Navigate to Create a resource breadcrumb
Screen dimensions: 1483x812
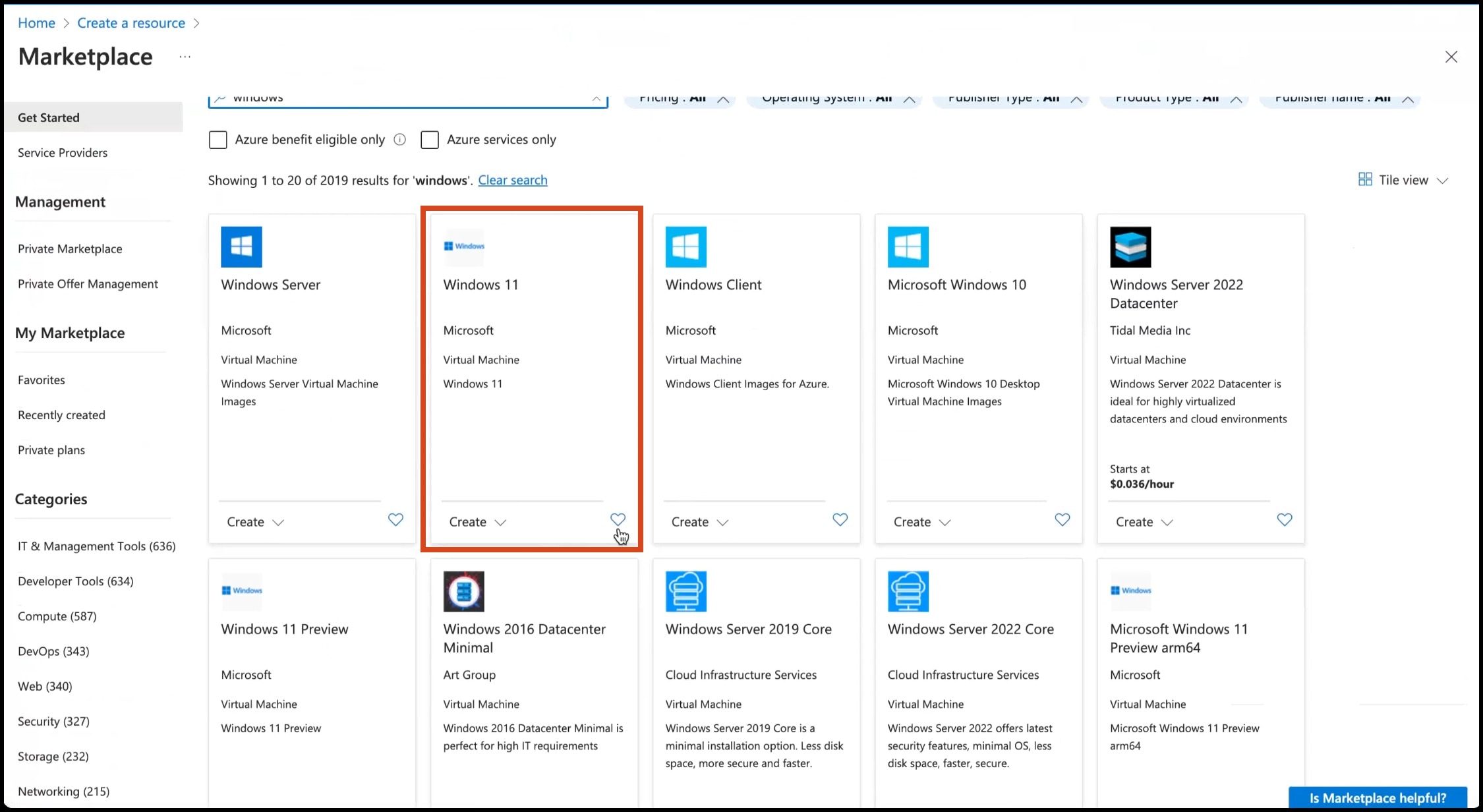pyautogui.click(x=131, y=22)
